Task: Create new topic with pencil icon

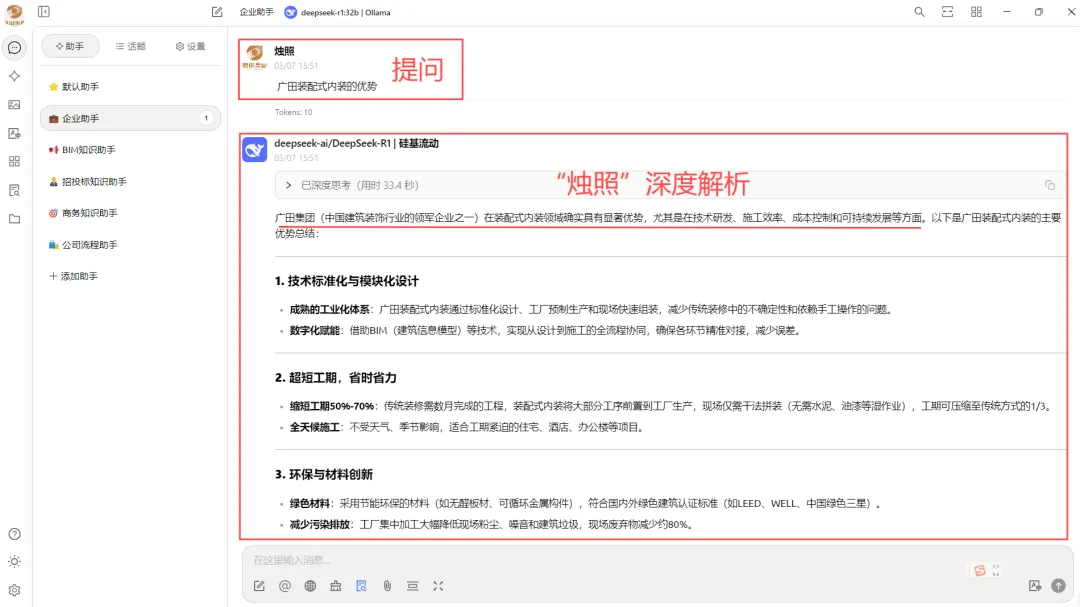Action: [x=217, y=12]
